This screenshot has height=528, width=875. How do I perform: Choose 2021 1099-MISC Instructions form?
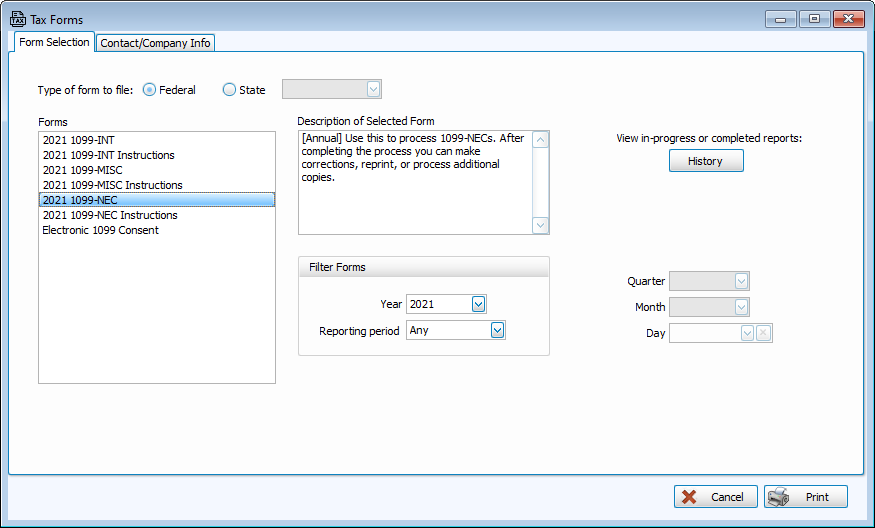[x=112, y=185]
